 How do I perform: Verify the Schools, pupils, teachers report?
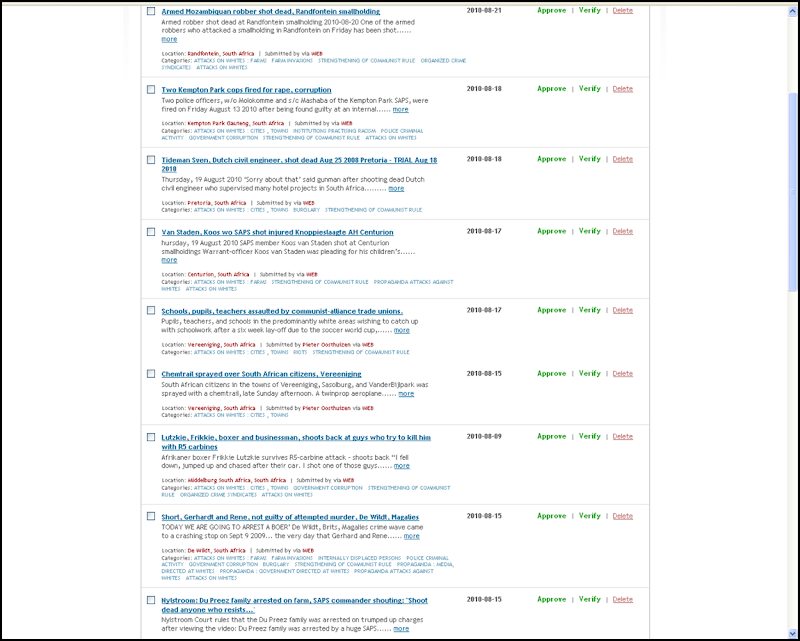click(590, 310)
